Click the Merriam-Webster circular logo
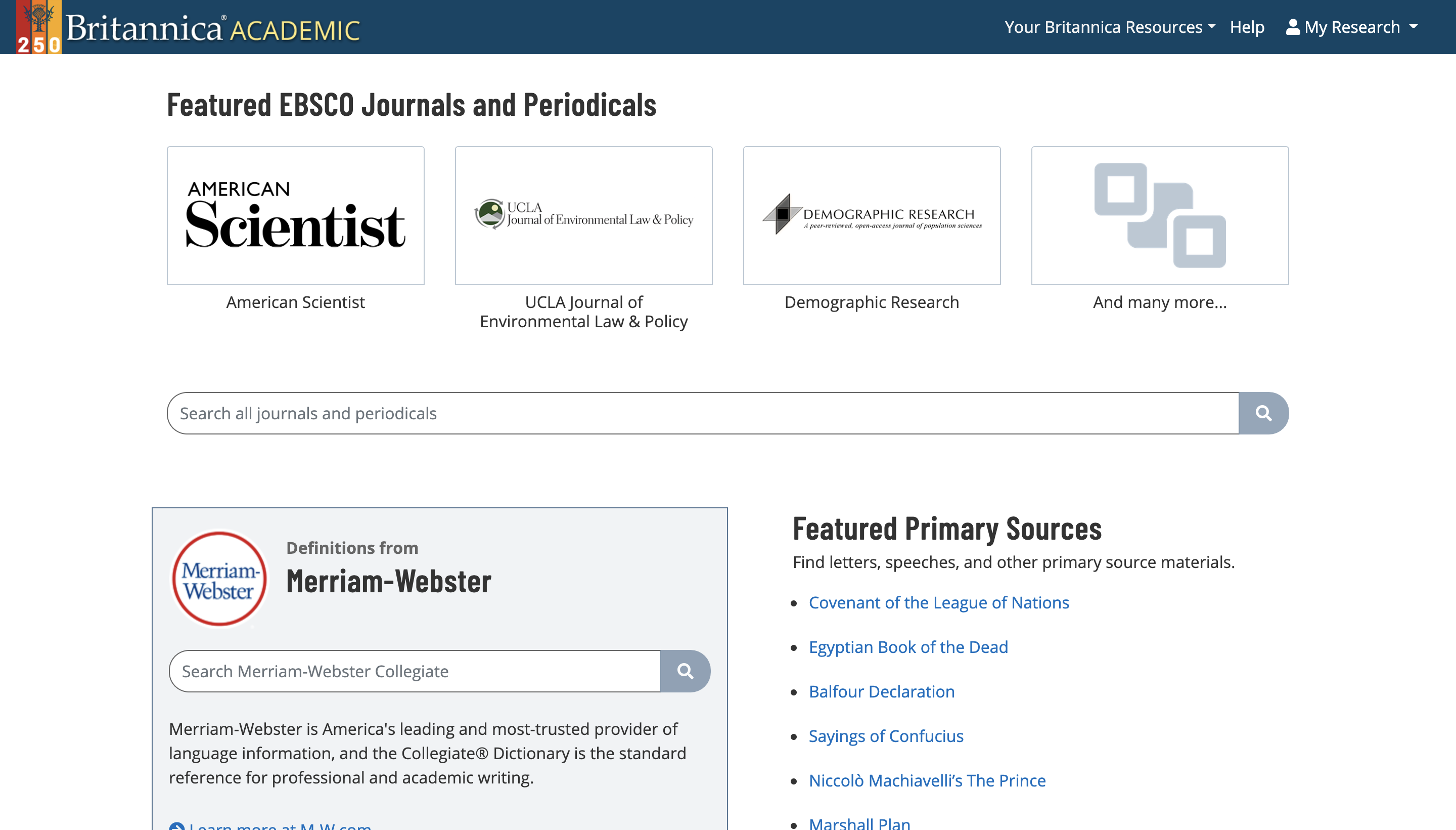The height and width of the screenshot is (830, 1456). pyautogui.click(x=219, y=579)
